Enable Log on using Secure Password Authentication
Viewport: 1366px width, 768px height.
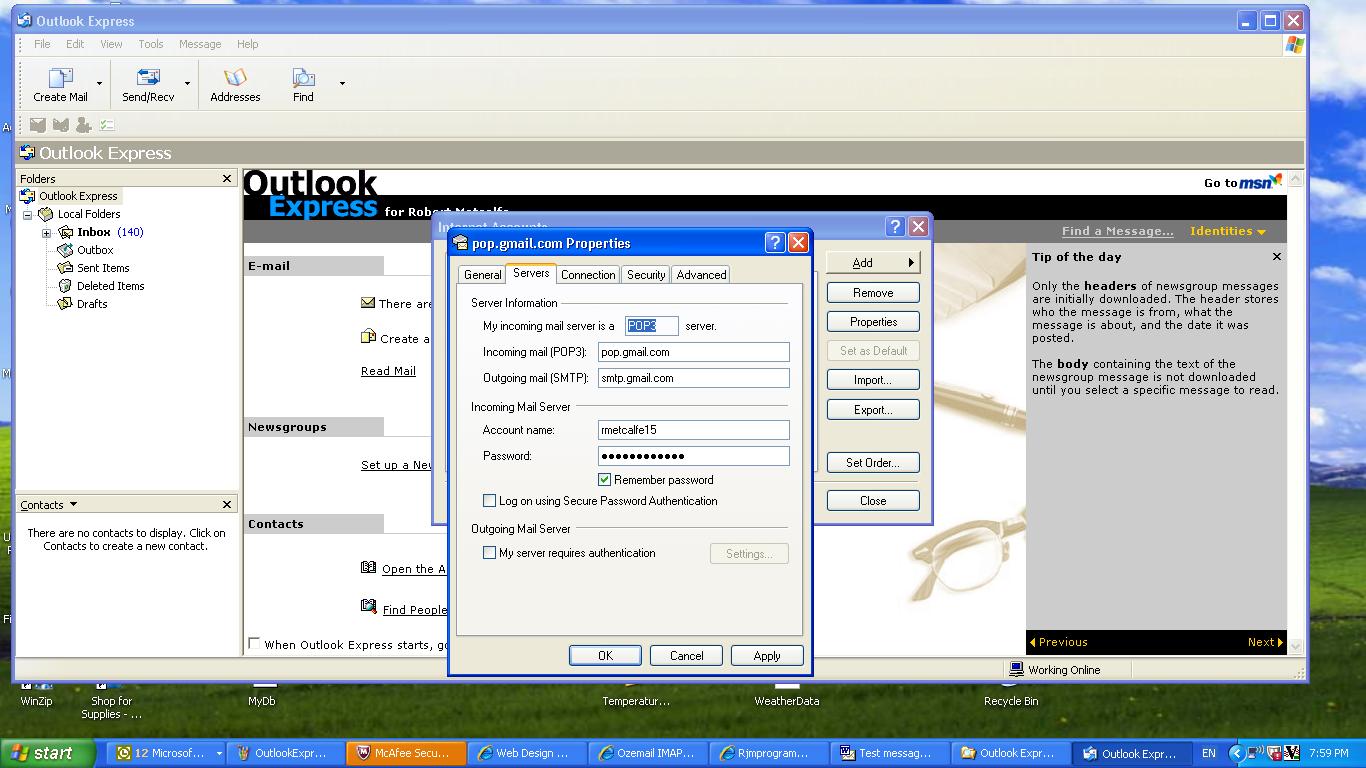click(490, 501)
